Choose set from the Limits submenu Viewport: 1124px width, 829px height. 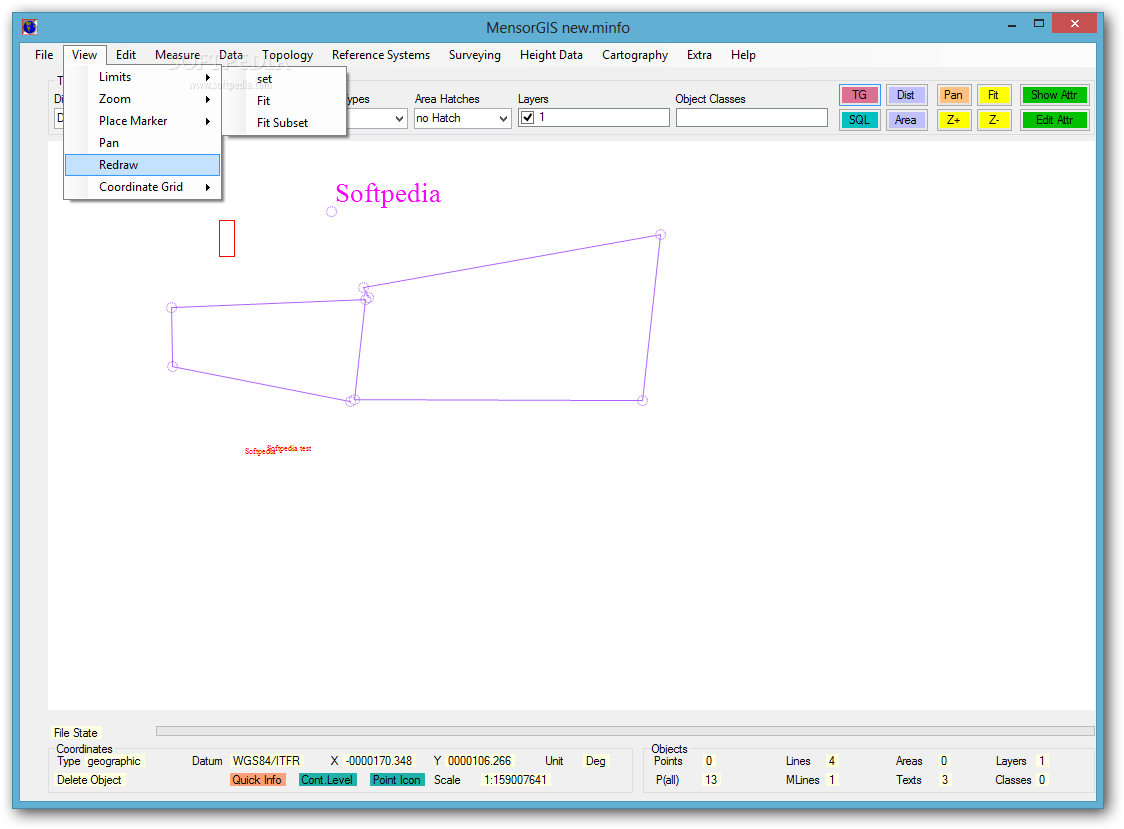click(284, 79)
